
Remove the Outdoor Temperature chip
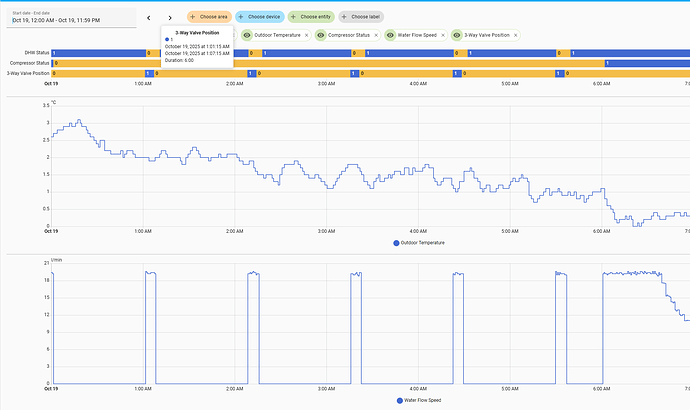pyautogui.click(x=306, y=35)
